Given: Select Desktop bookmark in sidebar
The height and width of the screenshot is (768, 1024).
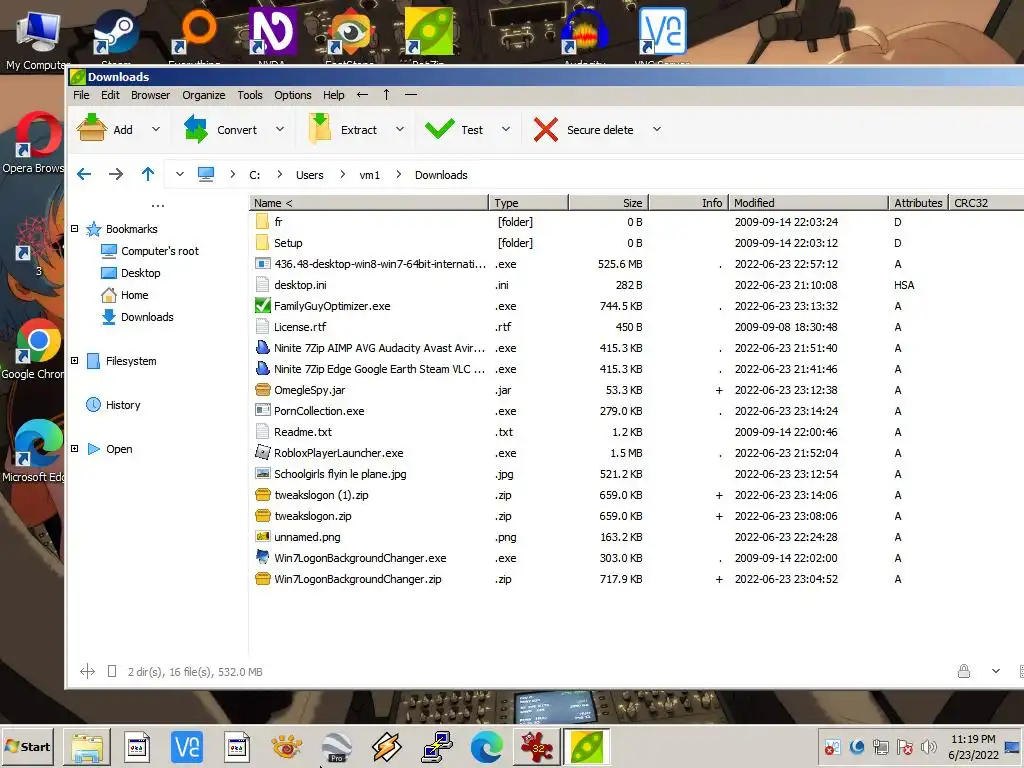Looking at the screenshot, I should tap(131, 273).
